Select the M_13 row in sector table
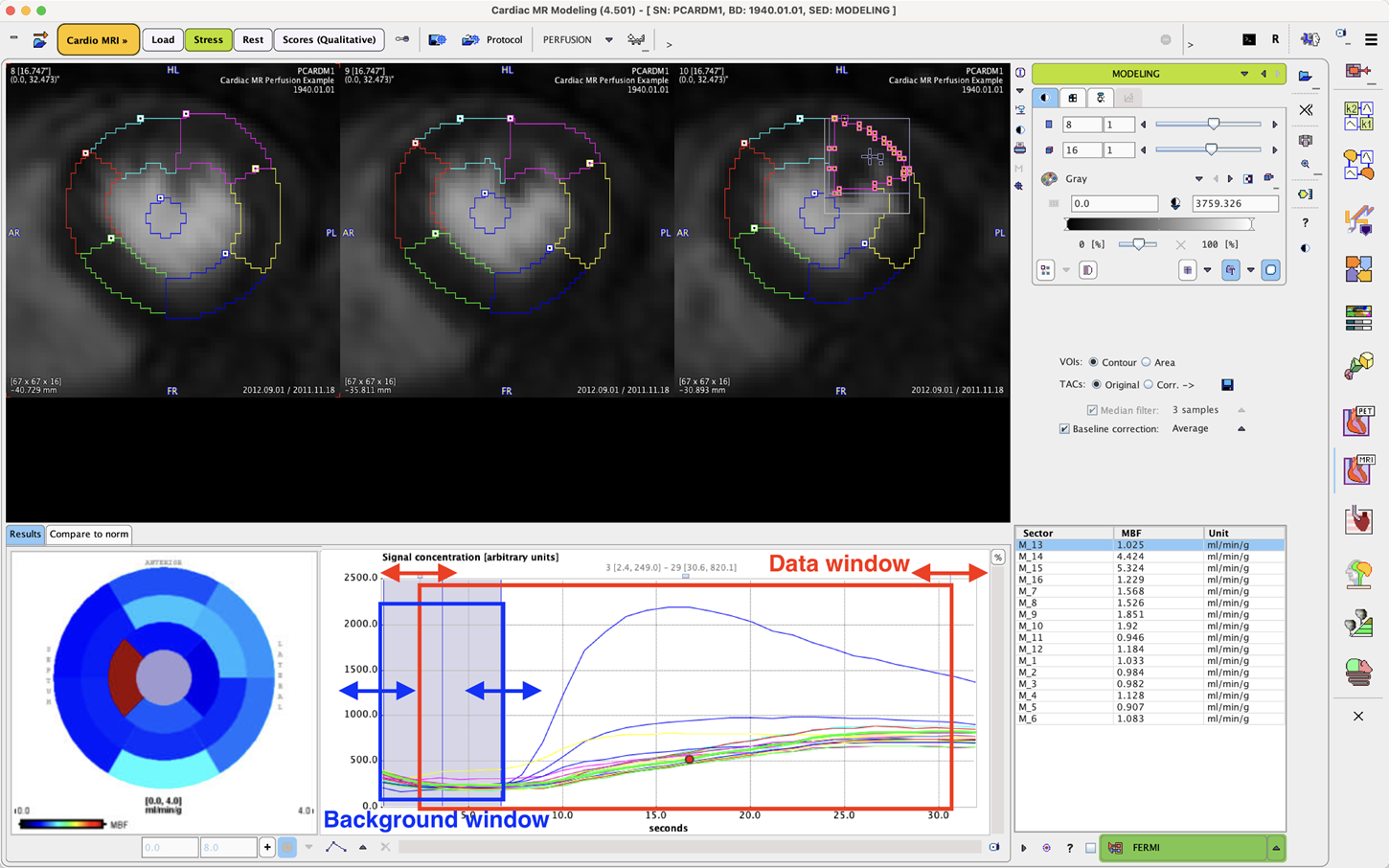Screen dimensions: 1389x868 click(1150, 545)
